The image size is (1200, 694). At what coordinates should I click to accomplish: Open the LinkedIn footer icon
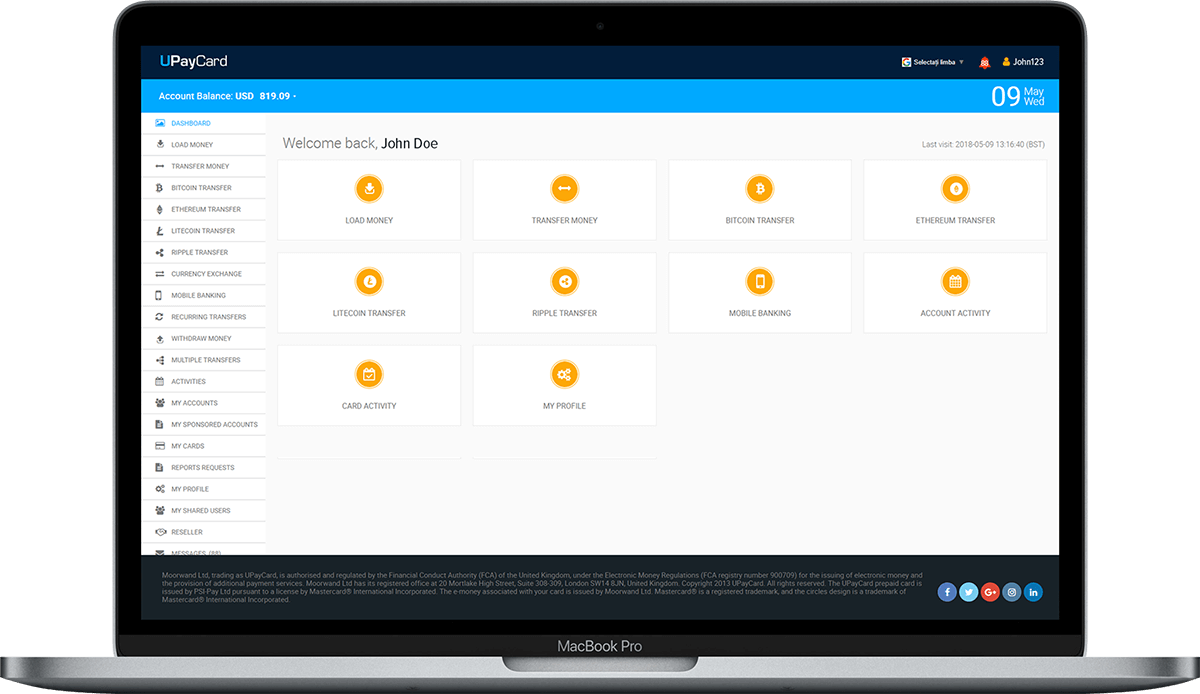1033,591
